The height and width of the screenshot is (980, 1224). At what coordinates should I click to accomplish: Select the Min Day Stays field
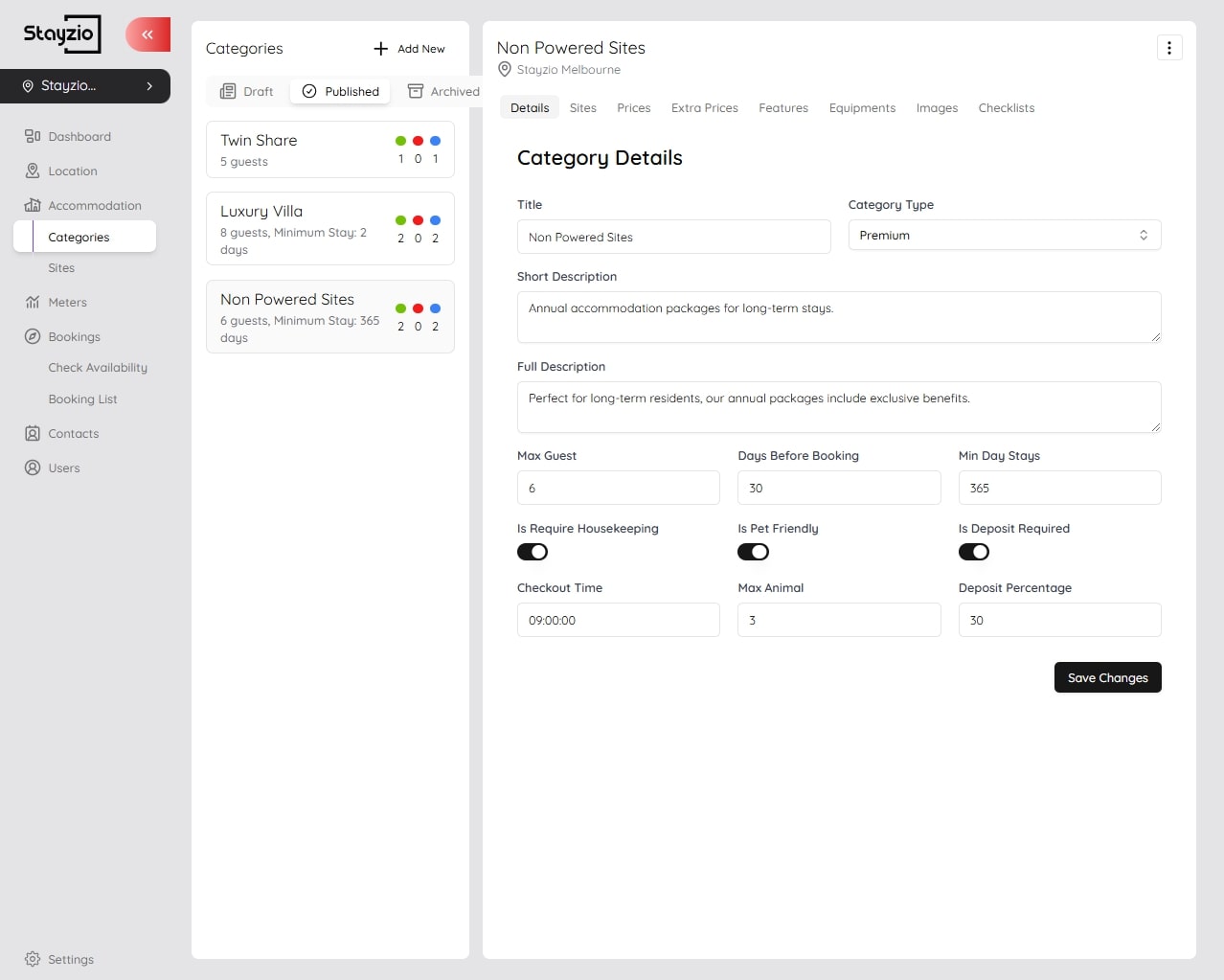(x=1060, y=488)
